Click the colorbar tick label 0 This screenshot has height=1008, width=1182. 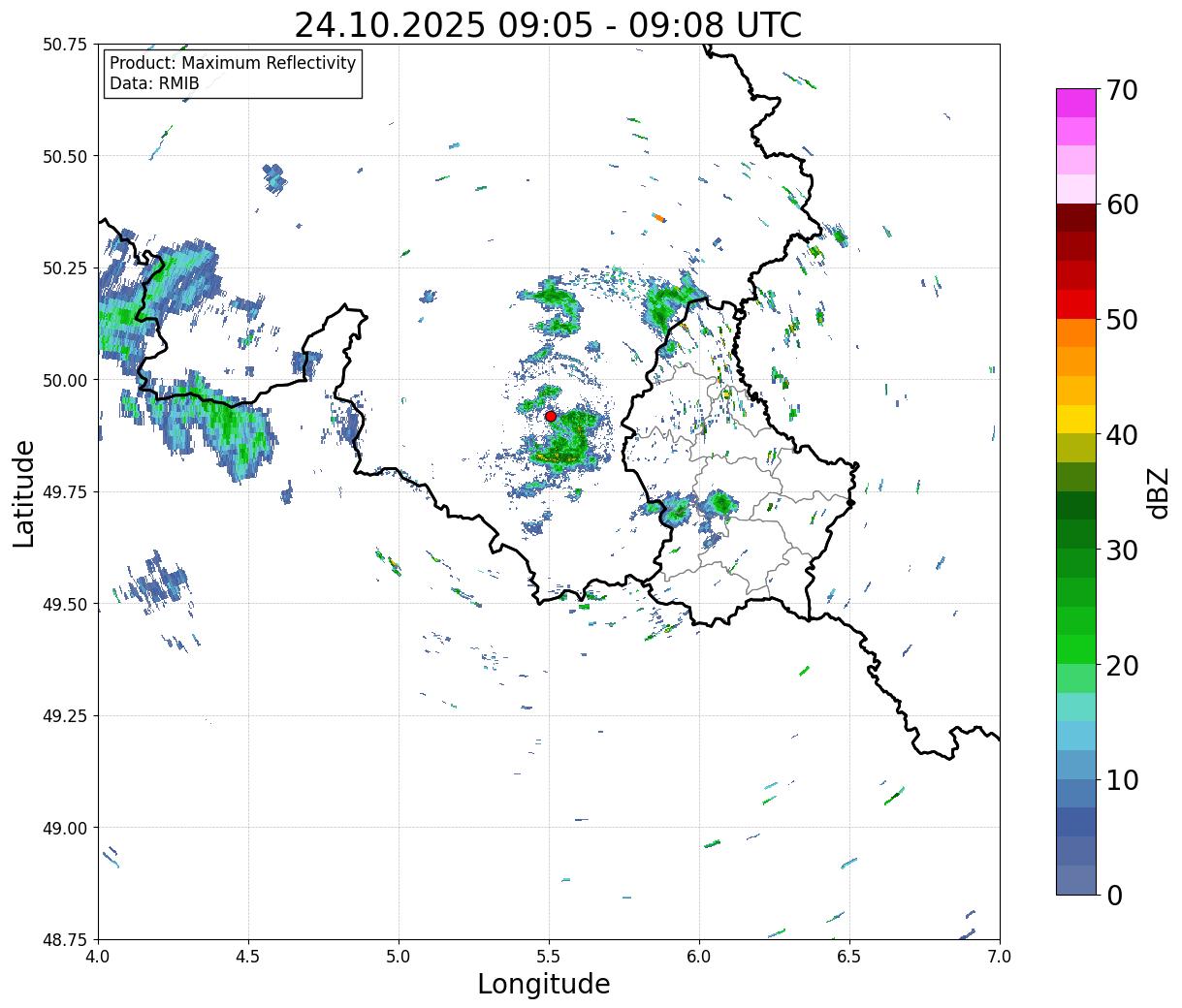[1114, 896]
